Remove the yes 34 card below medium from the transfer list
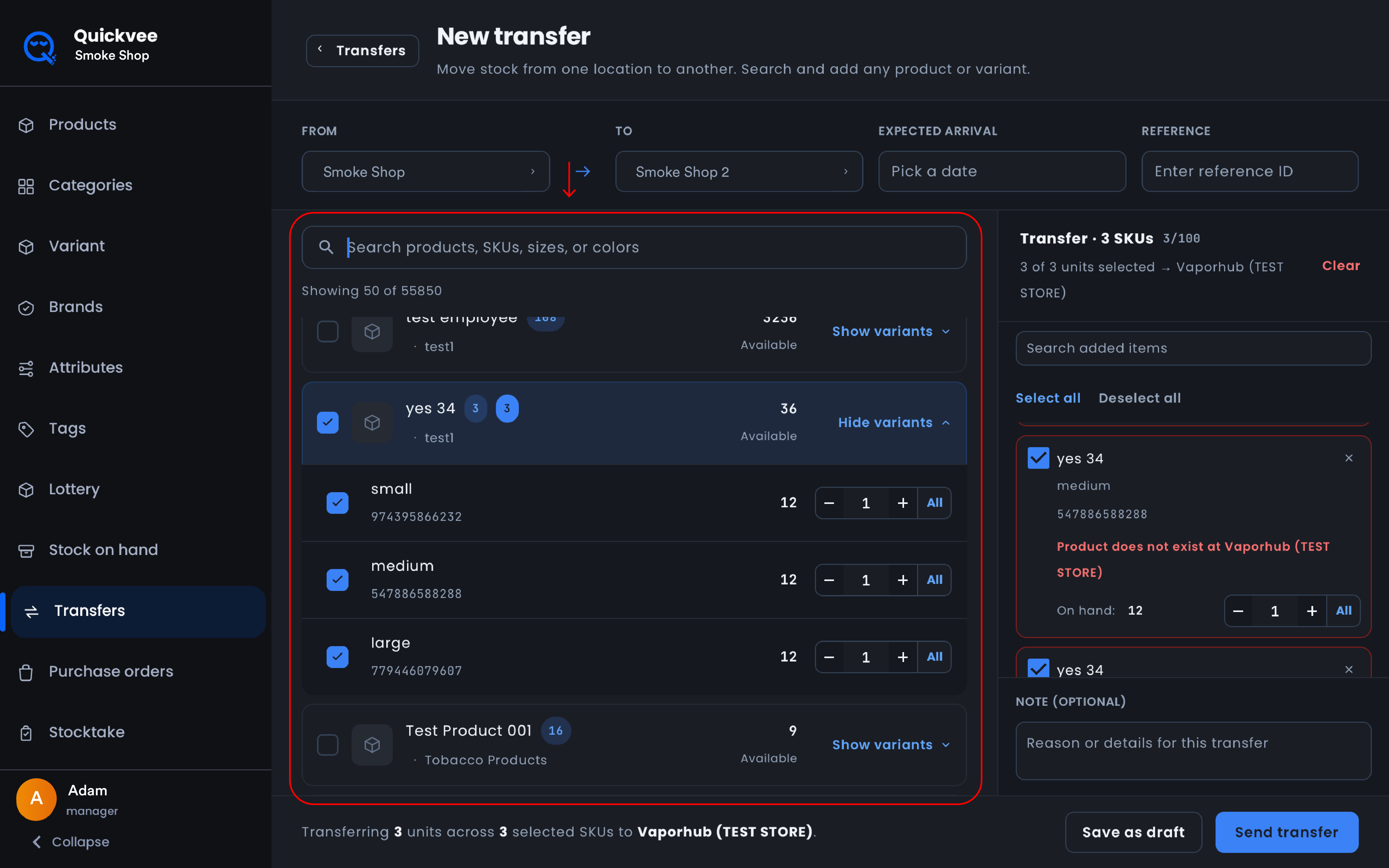Image resolution: width=1389 pixels, height=868 pixels. click(x=1349, y=669)
